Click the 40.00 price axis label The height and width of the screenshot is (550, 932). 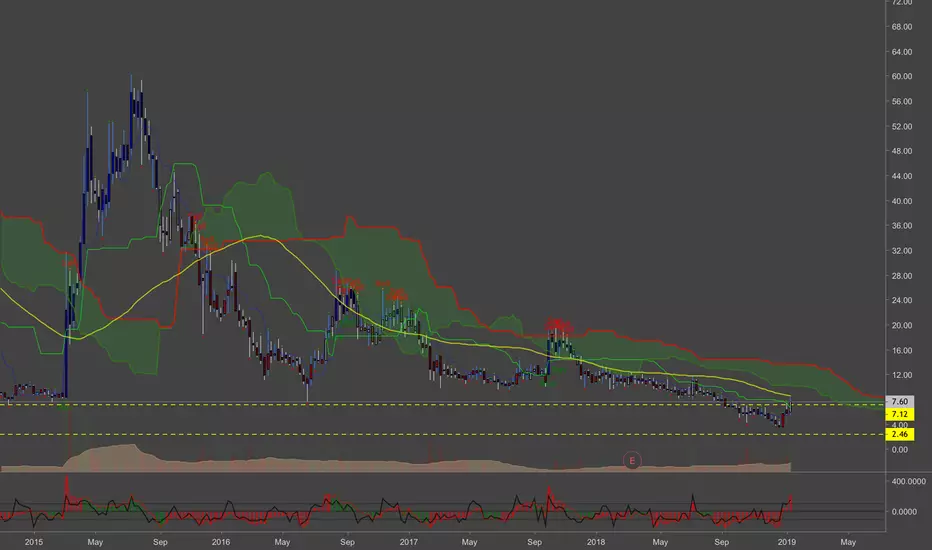[902, 201]
